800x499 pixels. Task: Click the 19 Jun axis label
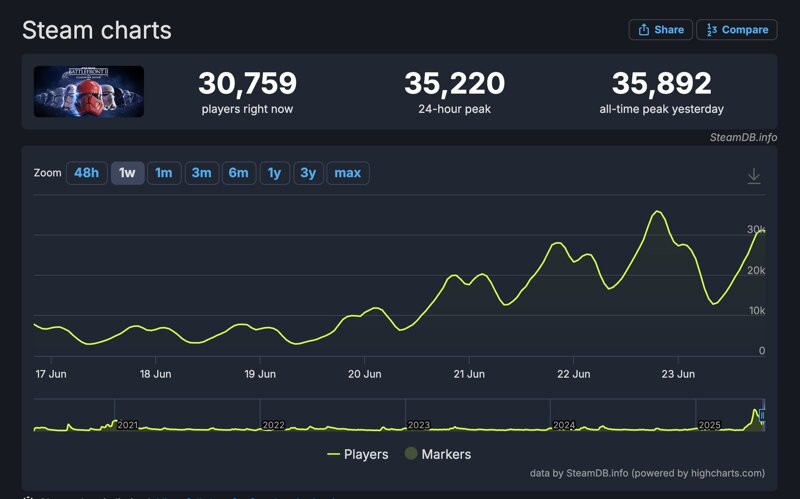click(x=260, y=374)
